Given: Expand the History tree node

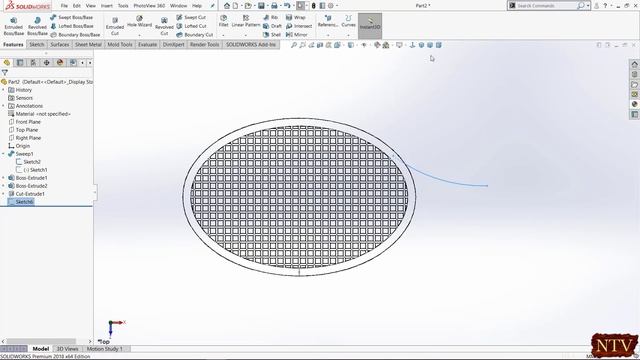Looking at the screenshot, I should point(3,90).
